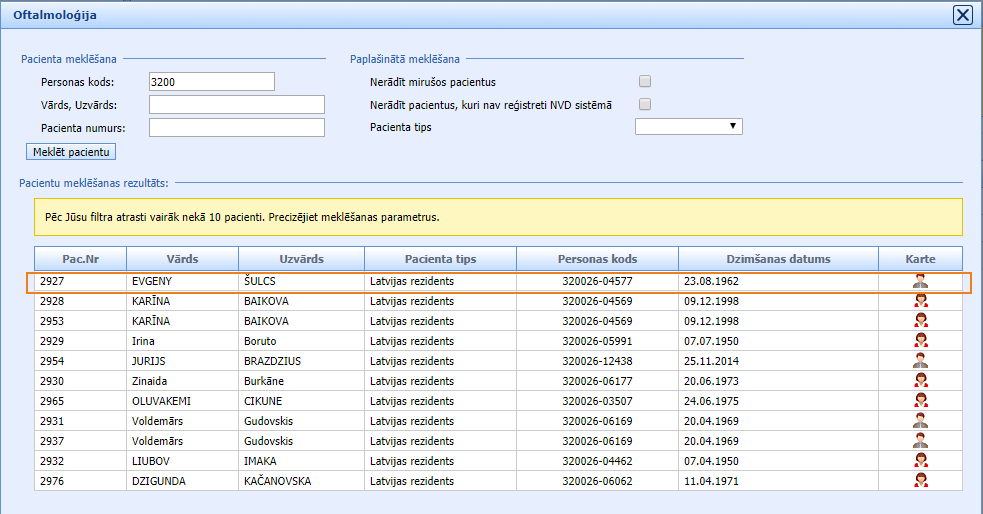
Task: Open card icon for Zinaida Burkāne
Action: tap(920, 381)
